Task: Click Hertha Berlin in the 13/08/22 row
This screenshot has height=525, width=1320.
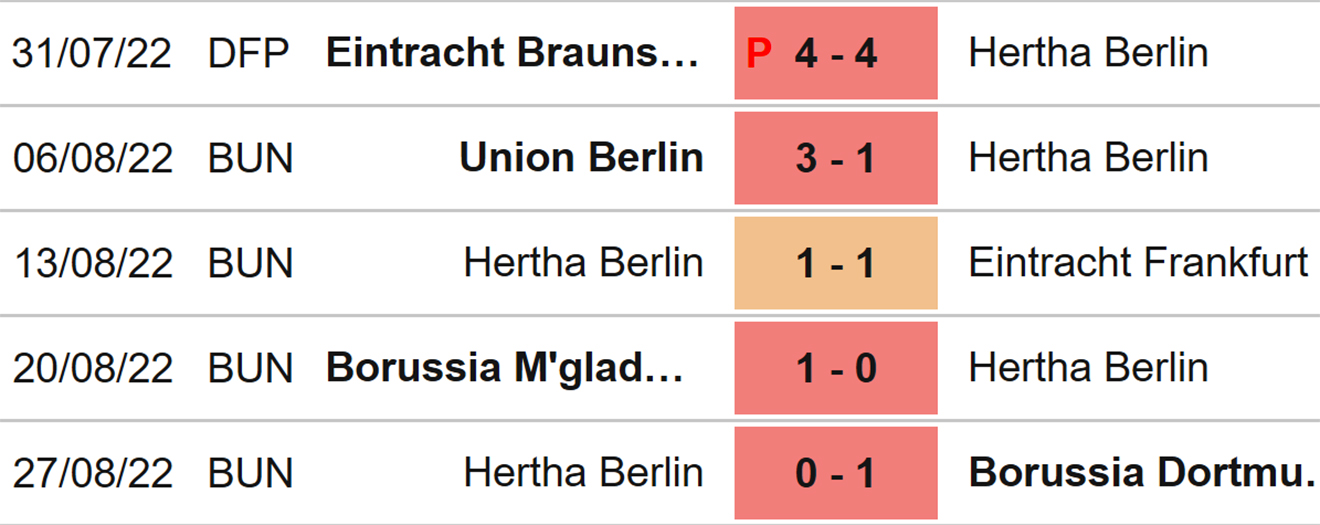Action: point(583,263)
